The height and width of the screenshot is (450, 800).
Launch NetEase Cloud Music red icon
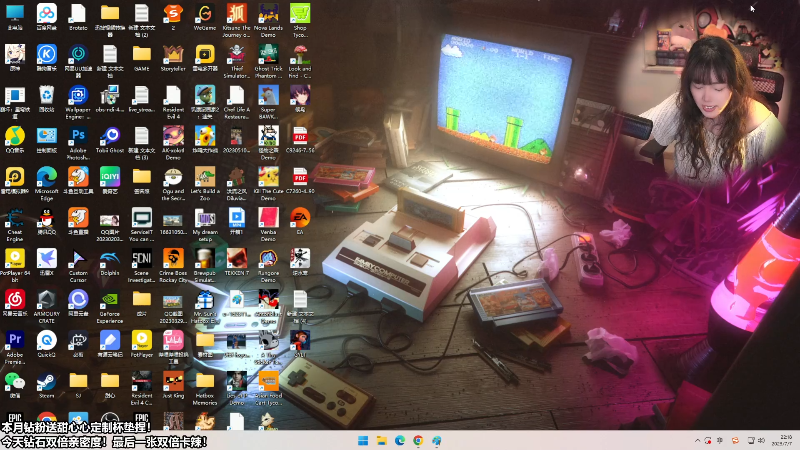point(15,303)
